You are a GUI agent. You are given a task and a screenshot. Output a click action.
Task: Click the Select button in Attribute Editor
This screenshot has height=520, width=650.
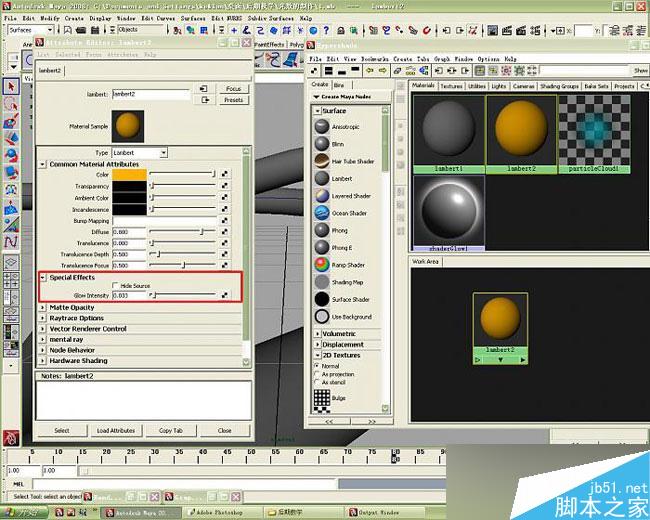[x=62, y=430]
